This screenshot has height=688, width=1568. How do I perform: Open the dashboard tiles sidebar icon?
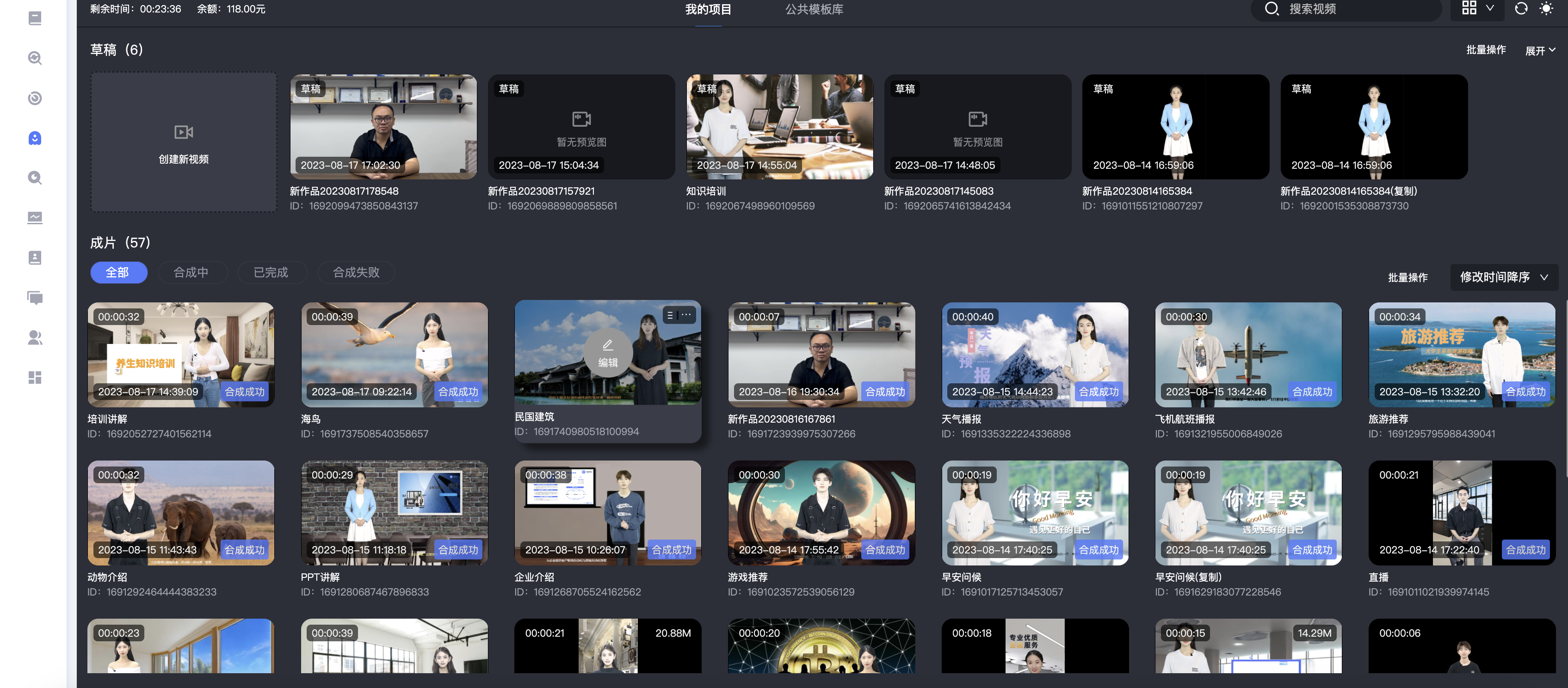point(35,377)
